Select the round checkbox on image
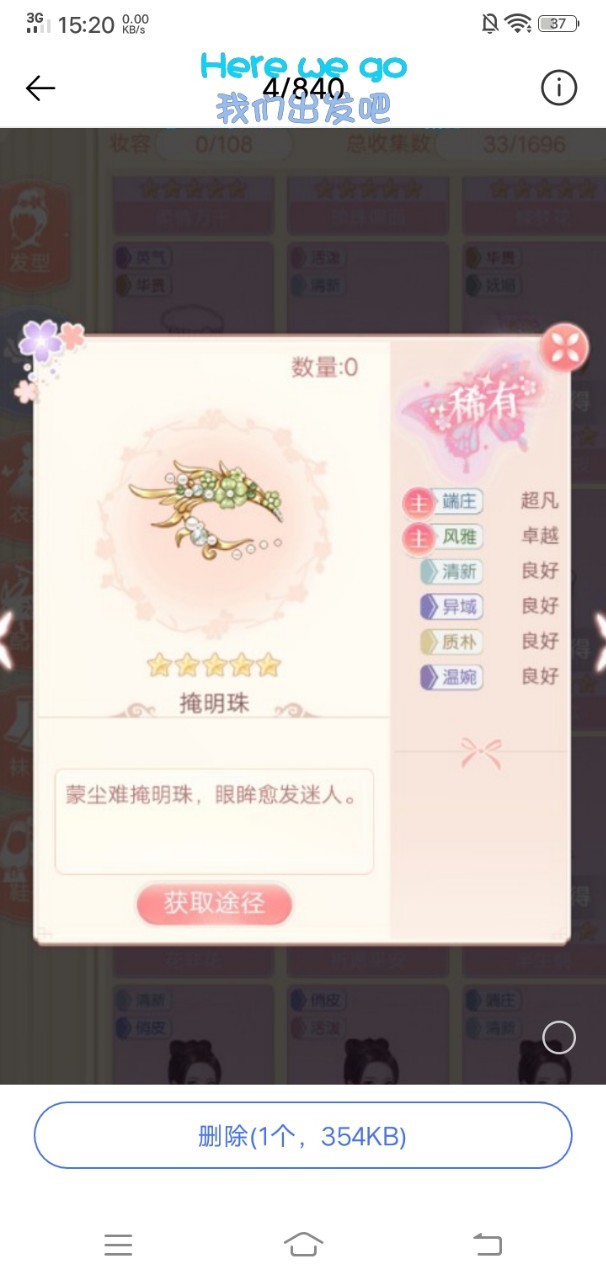Image resolution: width=606 pixels, height=1280 pixels. 559,1038
